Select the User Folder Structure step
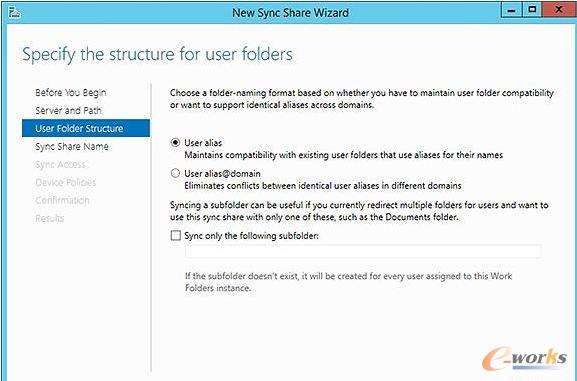The height and width of the screenshot is (381, 577). [x=86, y=128]
